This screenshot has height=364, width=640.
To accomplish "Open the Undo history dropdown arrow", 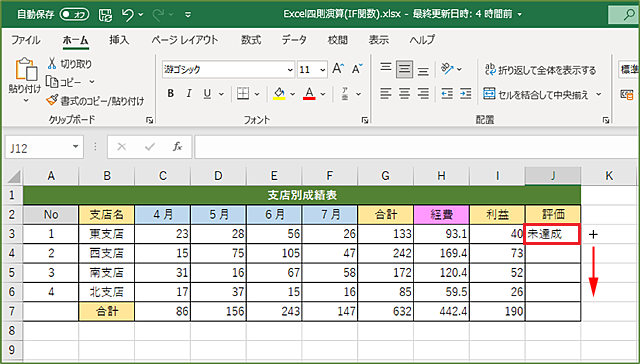I will [141, 15].
